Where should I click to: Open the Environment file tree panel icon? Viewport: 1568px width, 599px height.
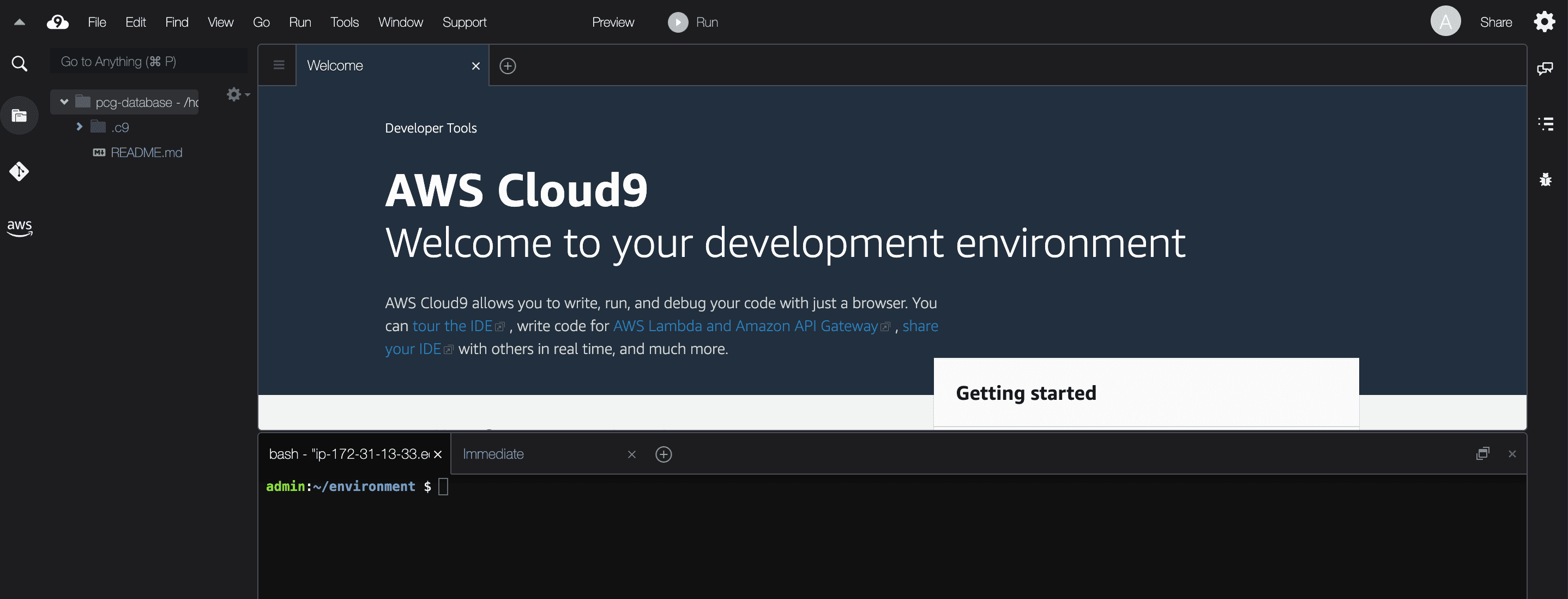(20, 115)
